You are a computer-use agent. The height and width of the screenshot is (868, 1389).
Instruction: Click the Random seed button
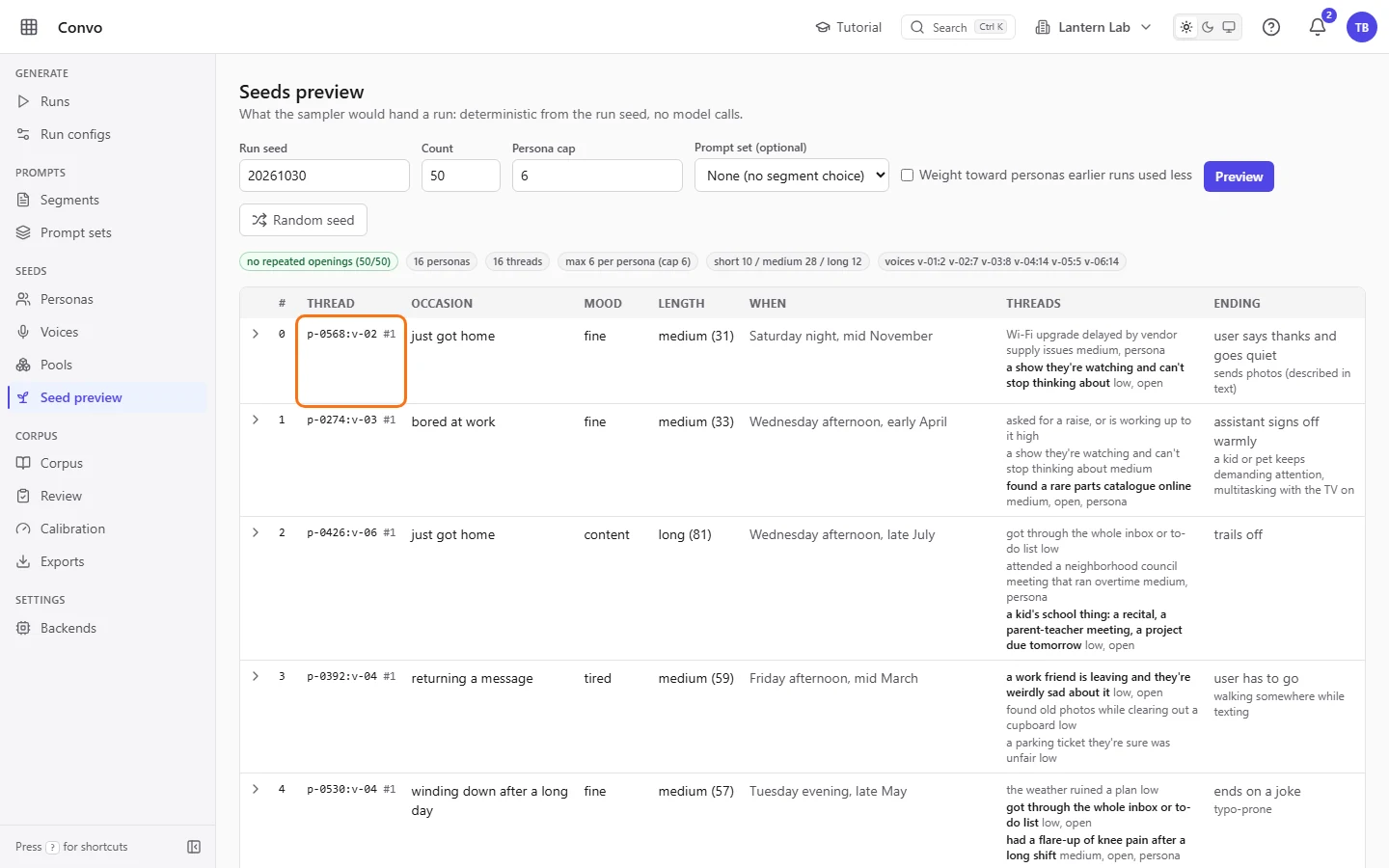click(x=303, y=220)
